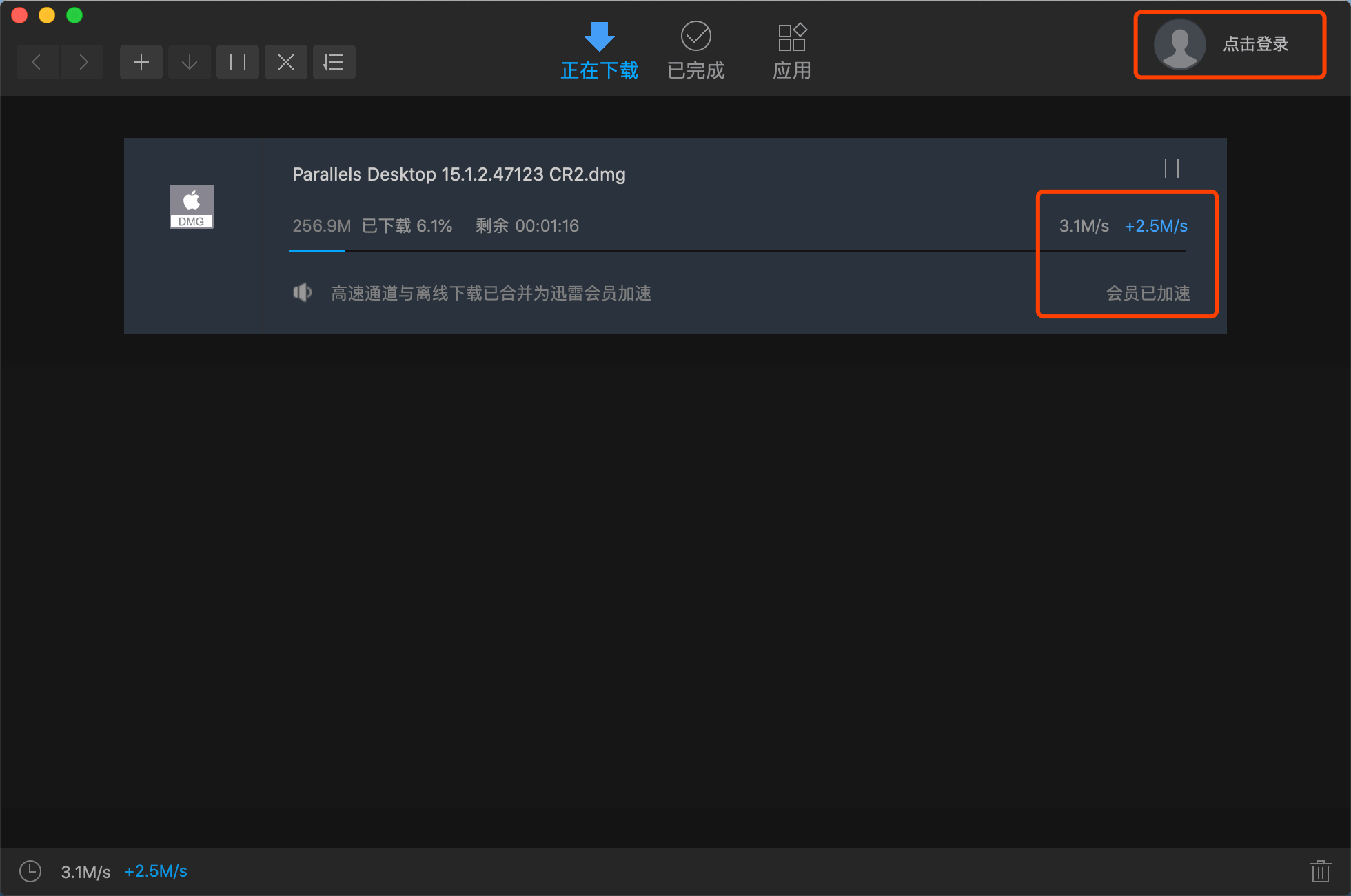Switch to the 已完成 tab

coord(695,52)
